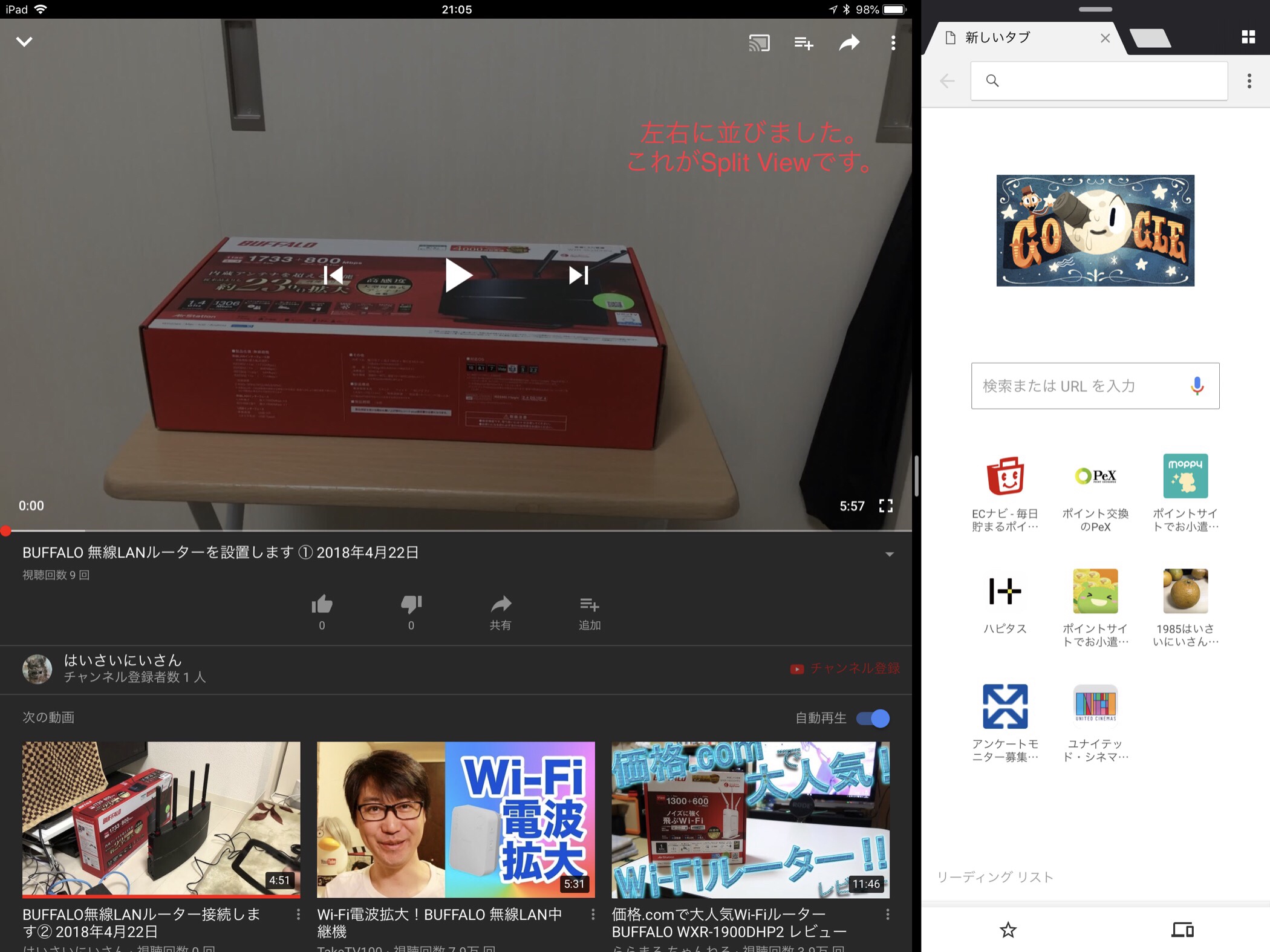Open options for BUFFALO無線LANルーター接続します② video
Viewport: 1270px width, 952px height.
tap(298, 915)
